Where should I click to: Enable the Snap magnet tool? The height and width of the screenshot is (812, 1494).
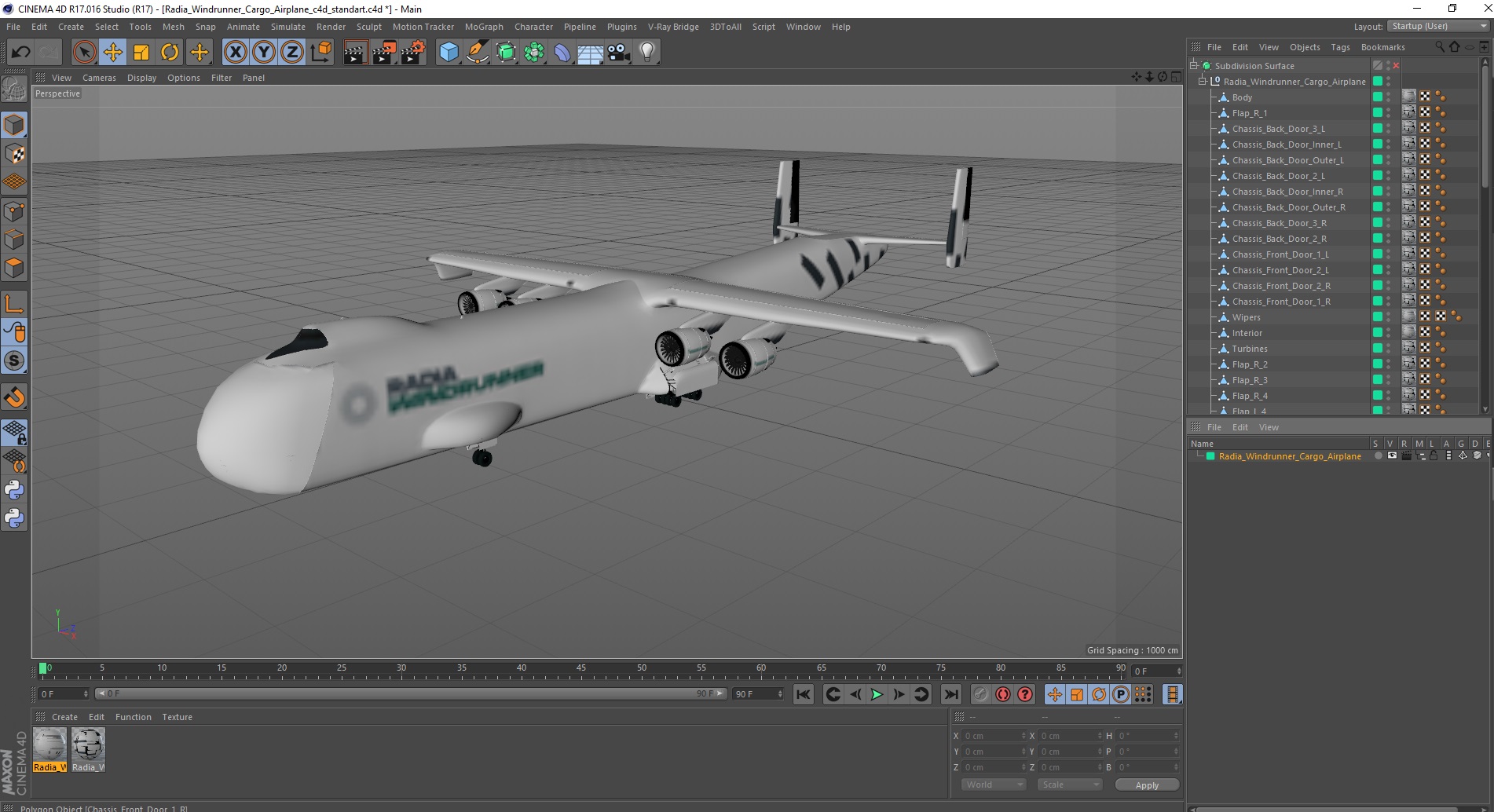tap(14, 397)
